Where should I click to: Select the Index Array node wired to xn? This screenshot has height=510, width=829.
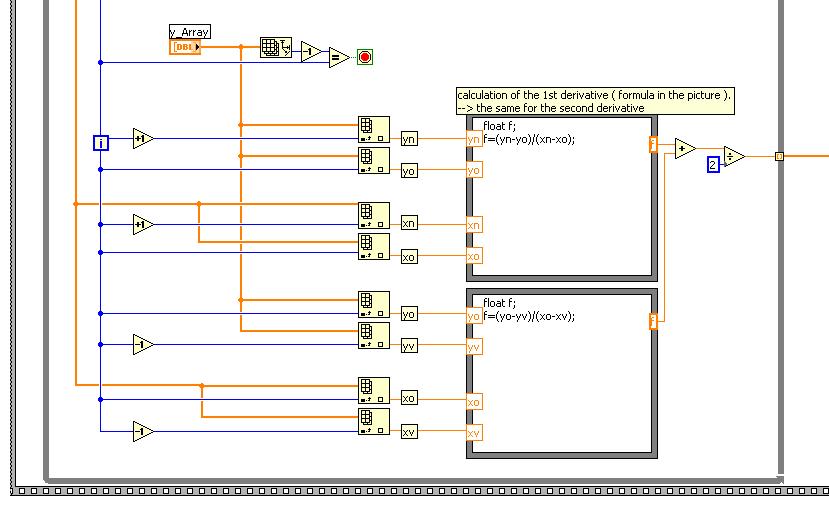pos(374,216)
